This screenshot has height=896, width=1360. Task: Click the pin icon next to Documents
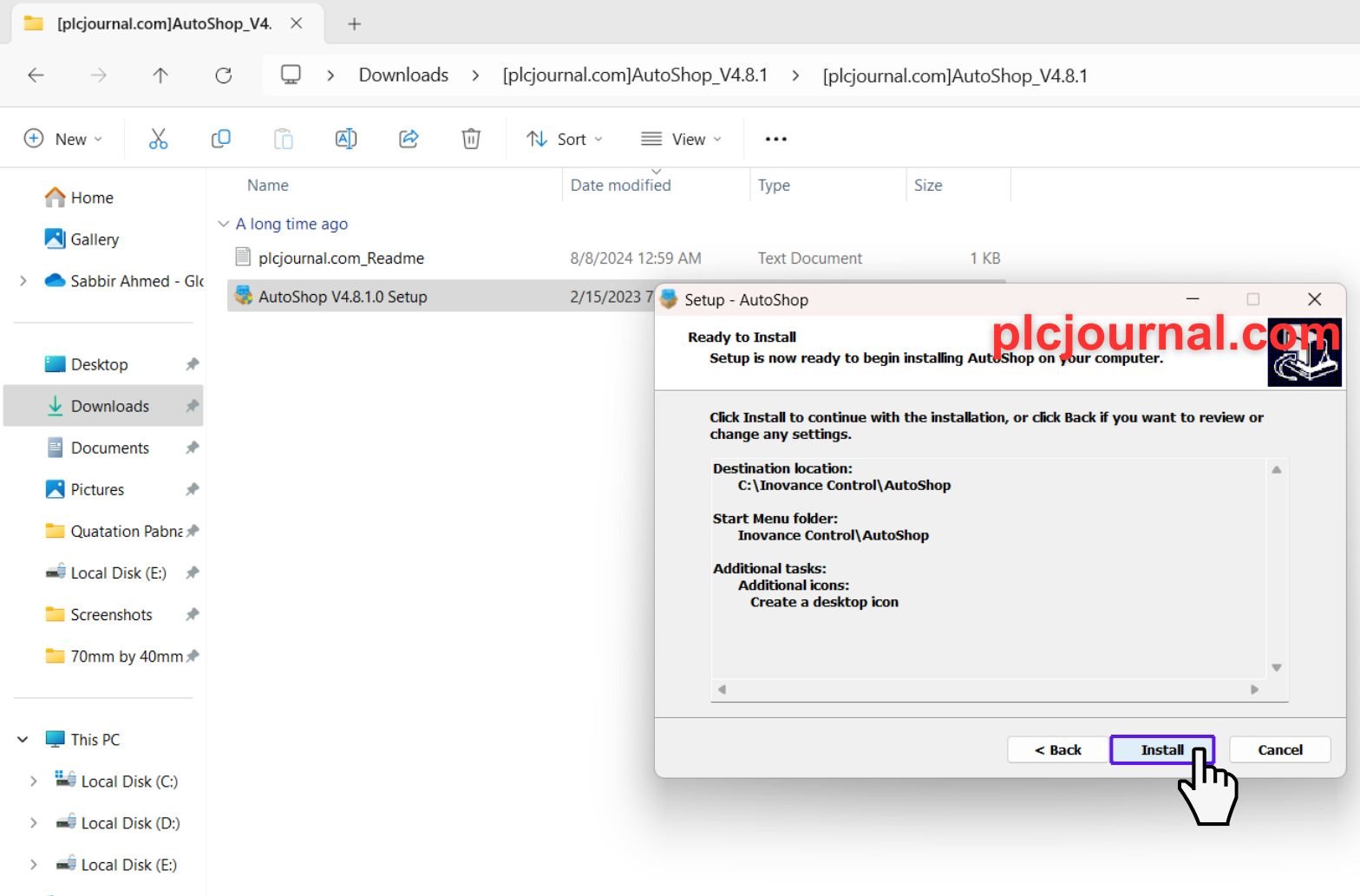click(x=193, y=448)
